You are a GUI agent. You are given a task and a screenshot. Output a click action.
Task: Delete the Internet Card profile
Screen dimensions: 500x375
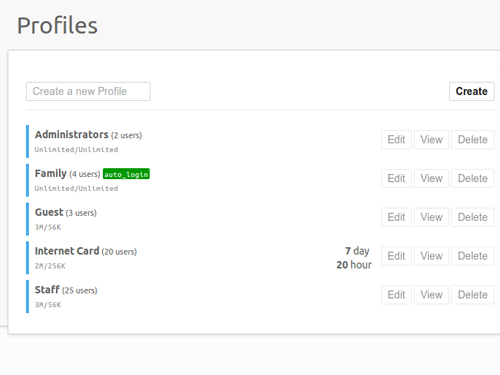473,256
